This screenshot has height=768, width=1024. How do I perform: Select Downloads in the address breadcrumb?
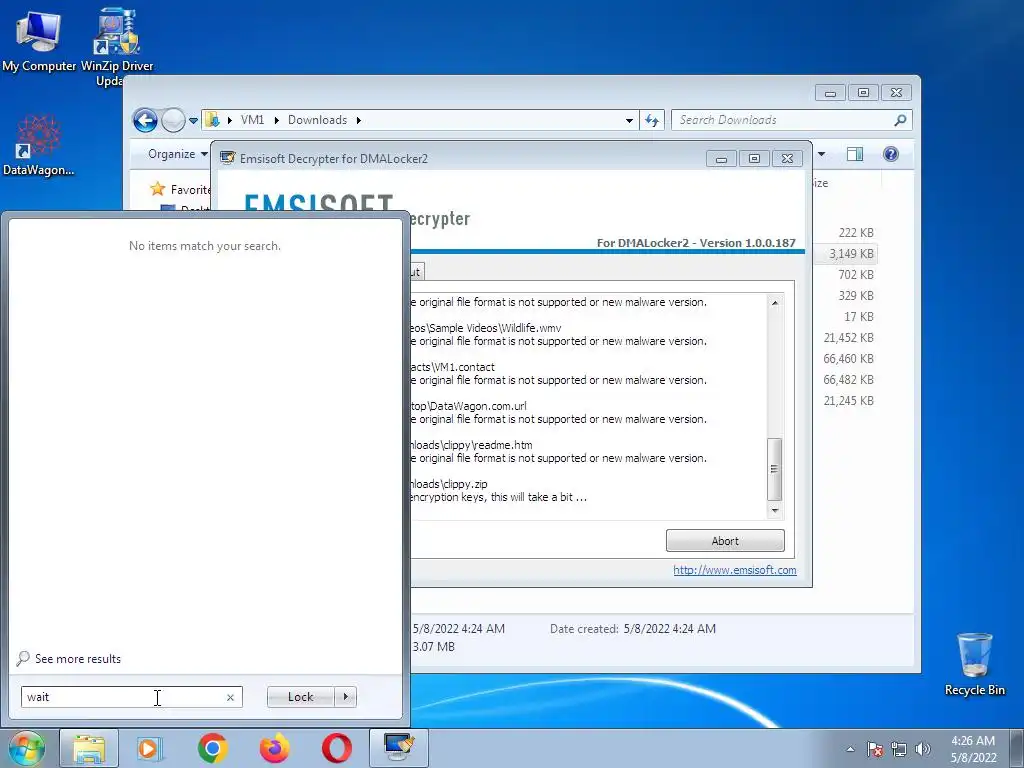coord(317,120)
